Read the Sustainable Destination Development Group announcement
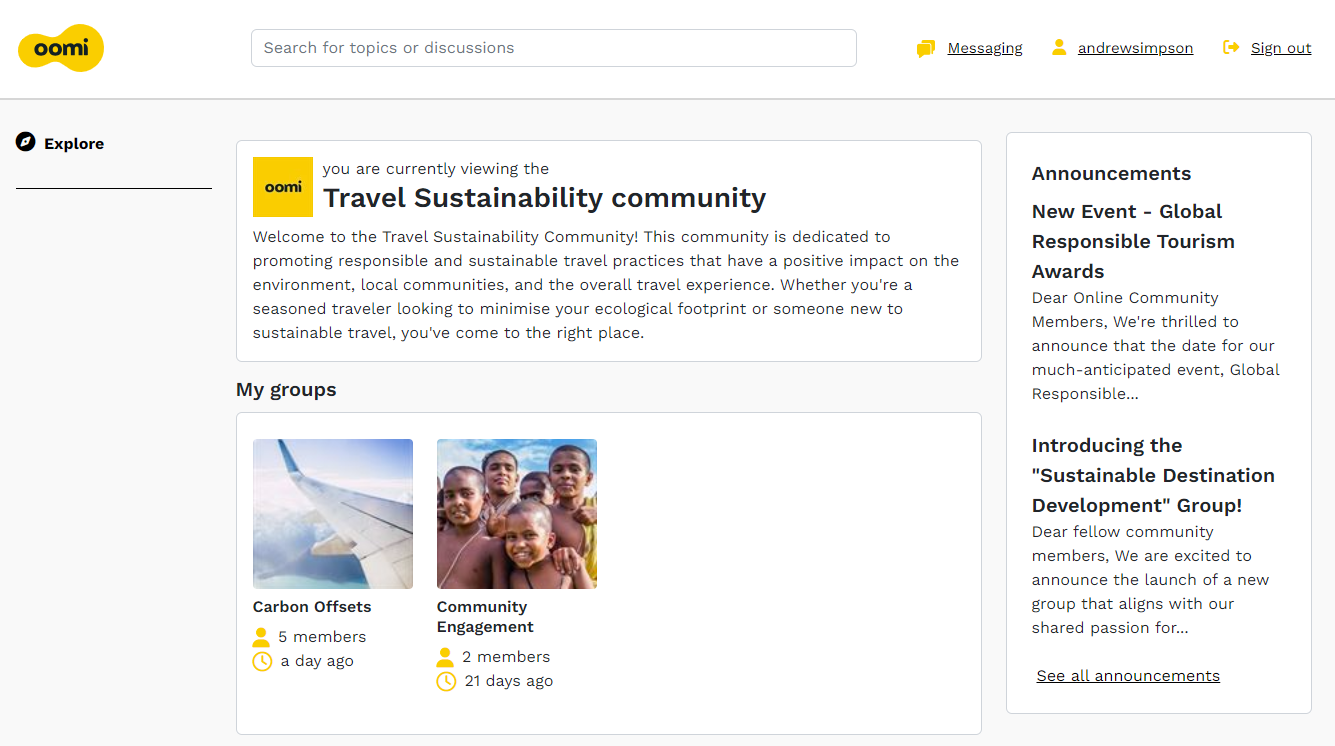1335x746 pixels. click(x=1153, y=475)
